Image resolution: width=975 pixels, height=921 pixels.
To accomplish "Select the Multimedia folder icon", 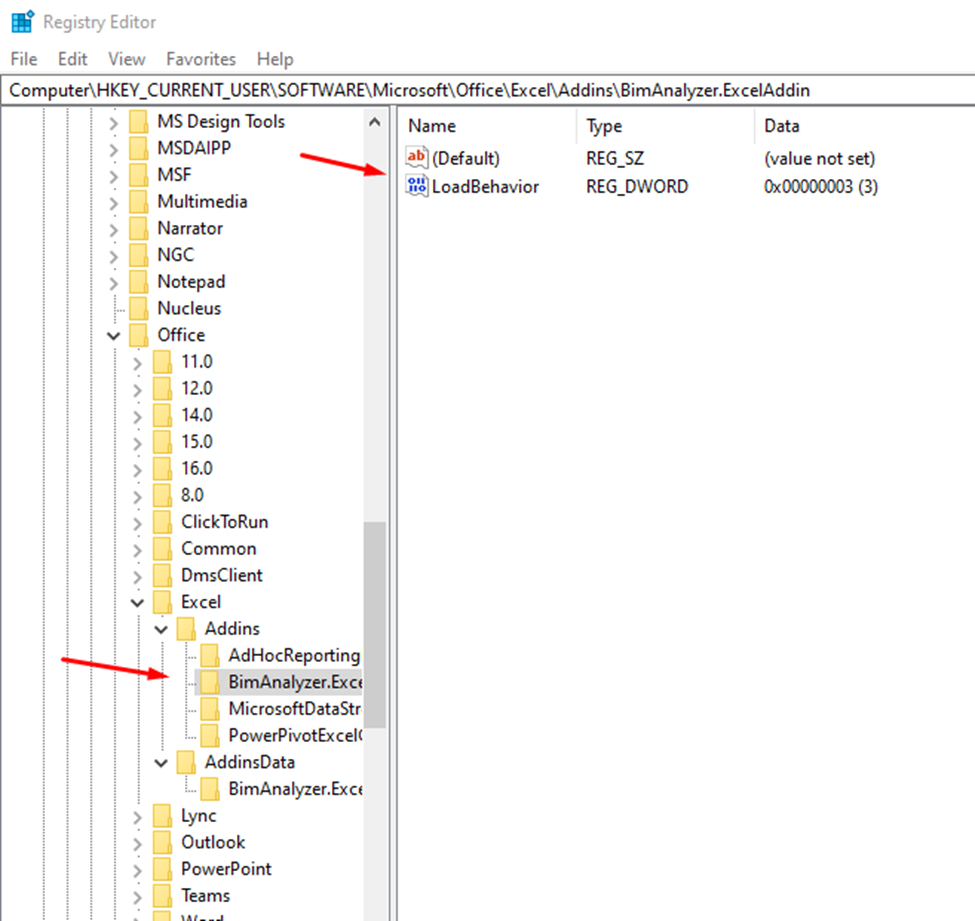I will [x=139, y=202].
